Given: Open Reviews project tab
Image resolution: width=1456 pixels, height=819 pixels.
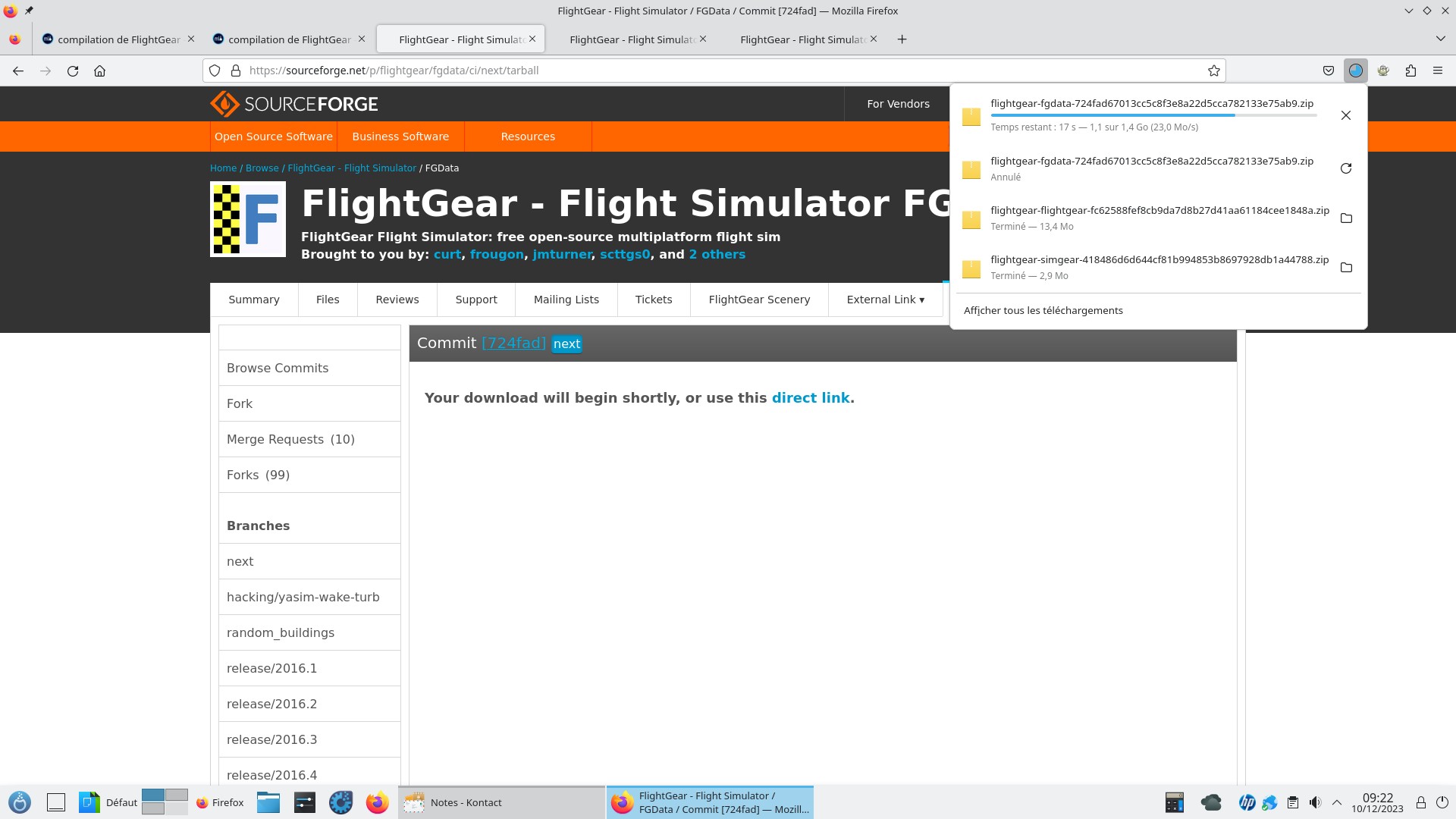Looking at the screenshot, I should [397, 300].
